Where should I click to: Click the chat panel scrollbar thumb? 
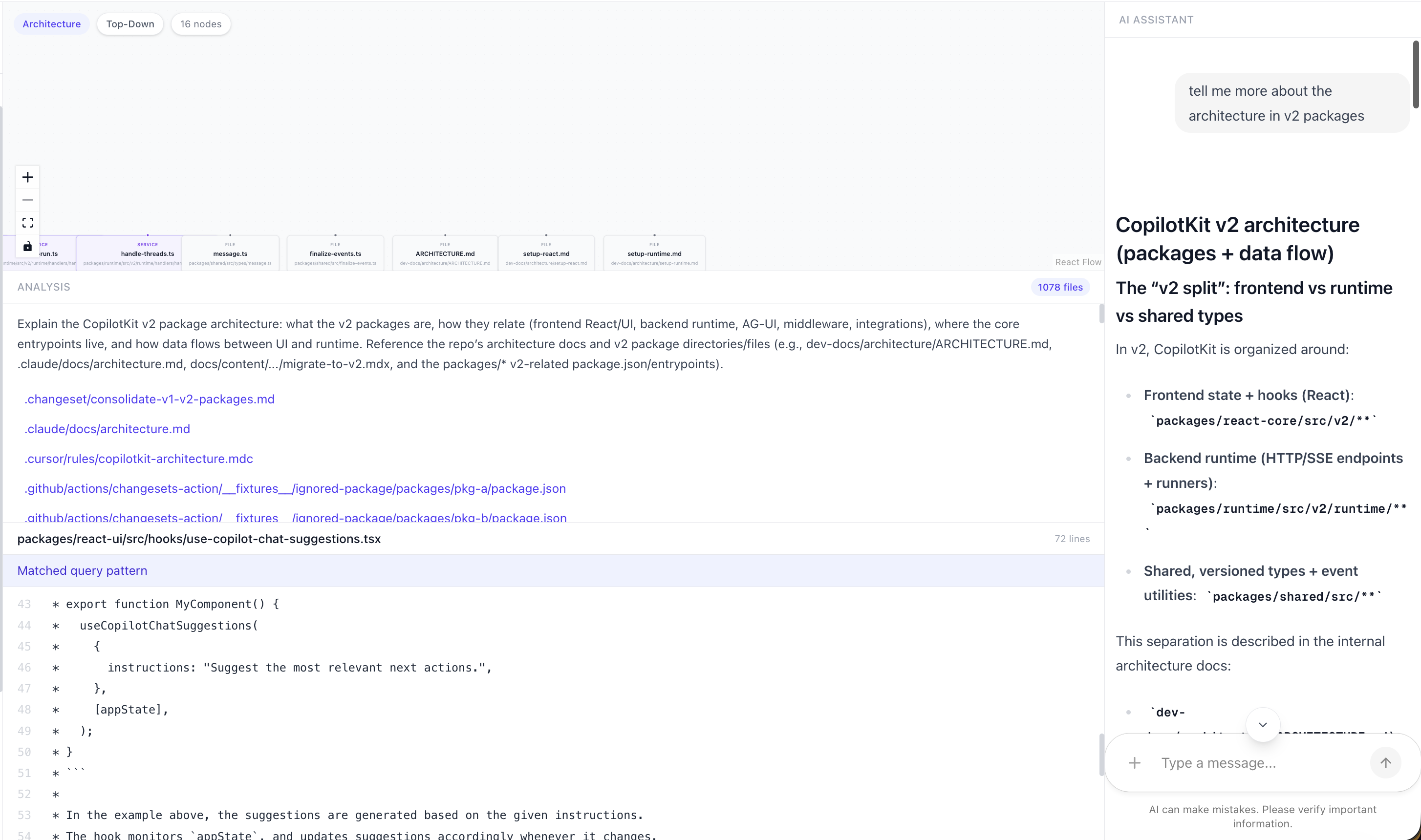(1415, 74)
